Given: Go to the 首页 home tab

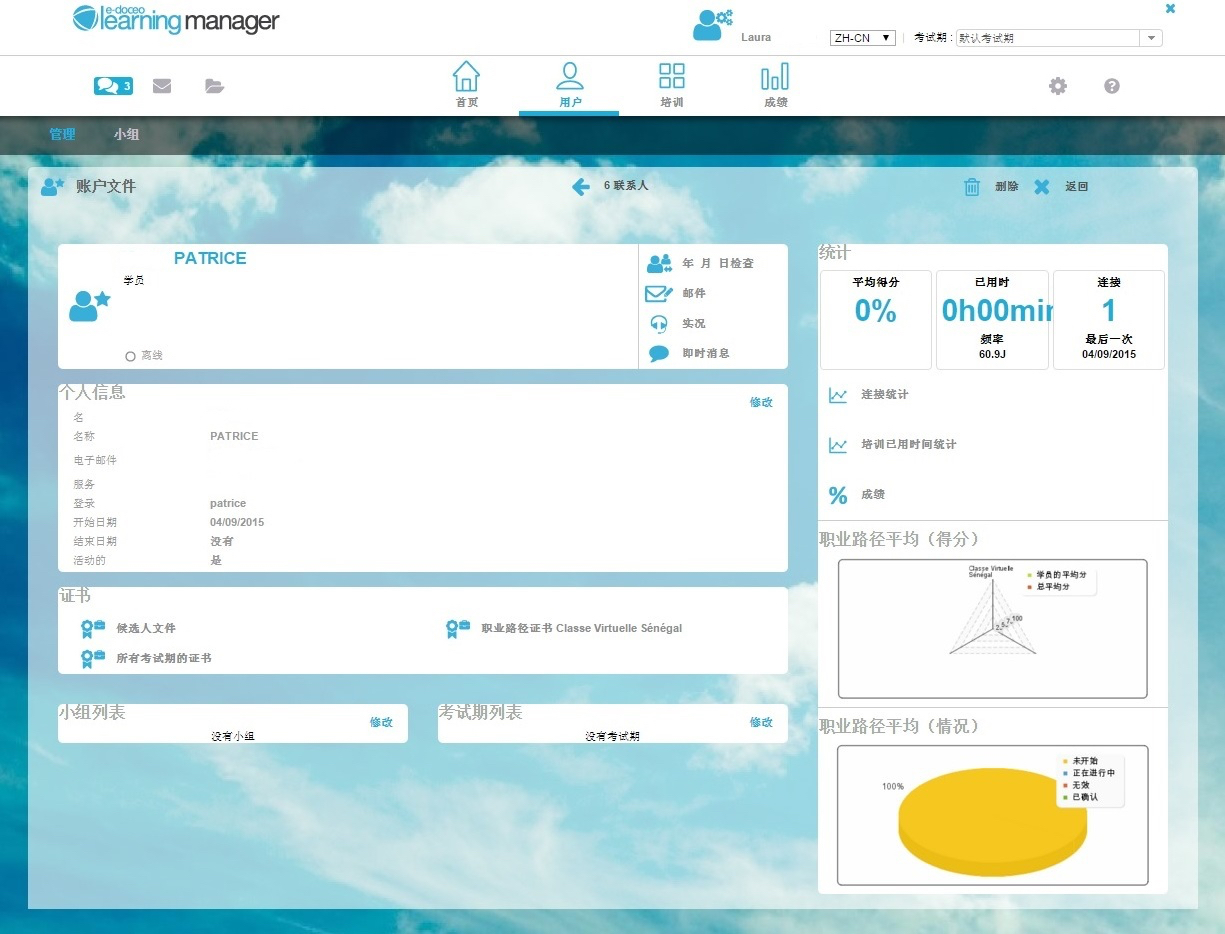Looking at the screenshot, I should coord(466,85).
